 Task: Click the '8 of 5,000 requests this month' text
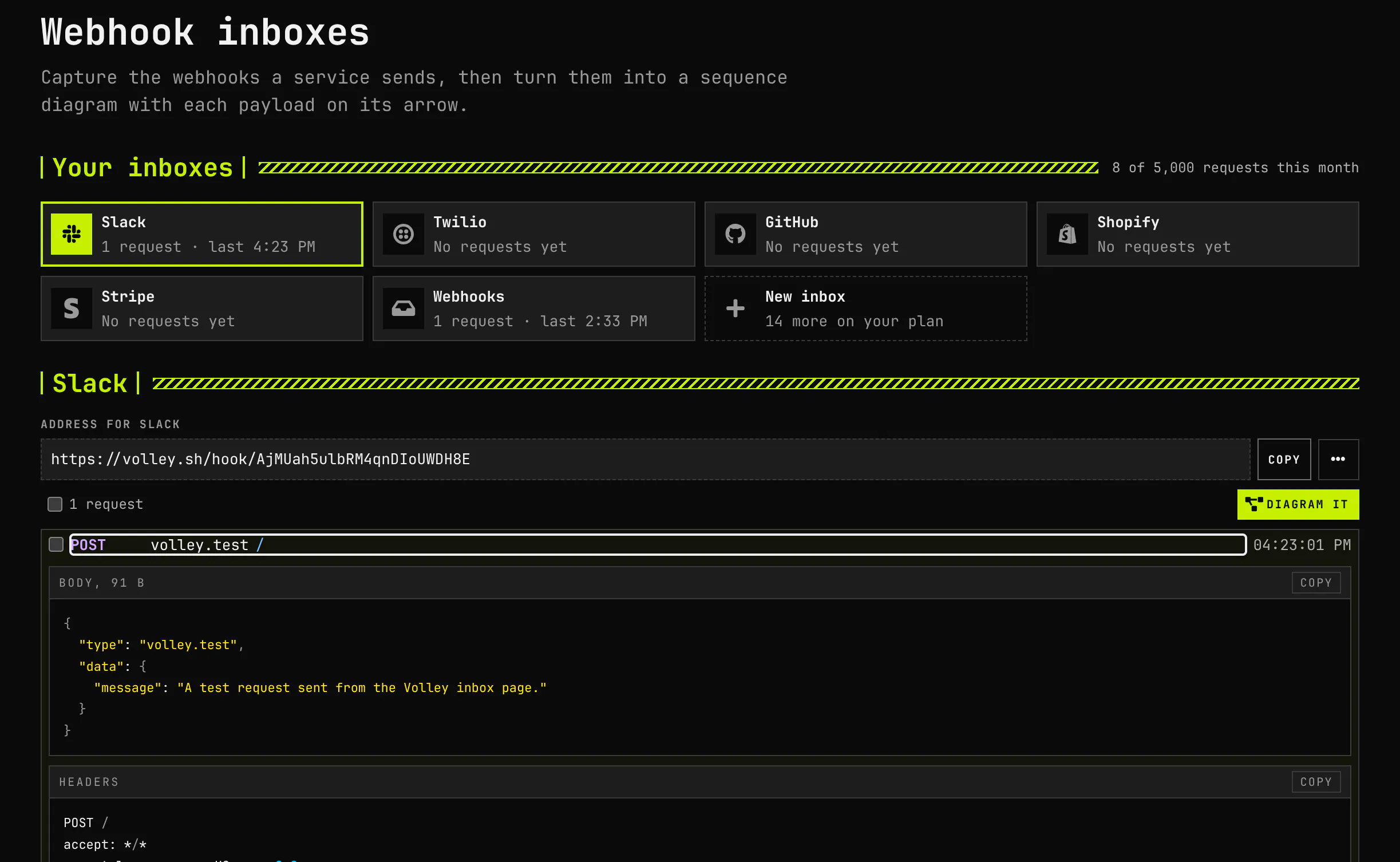(x=1235, y=168)
